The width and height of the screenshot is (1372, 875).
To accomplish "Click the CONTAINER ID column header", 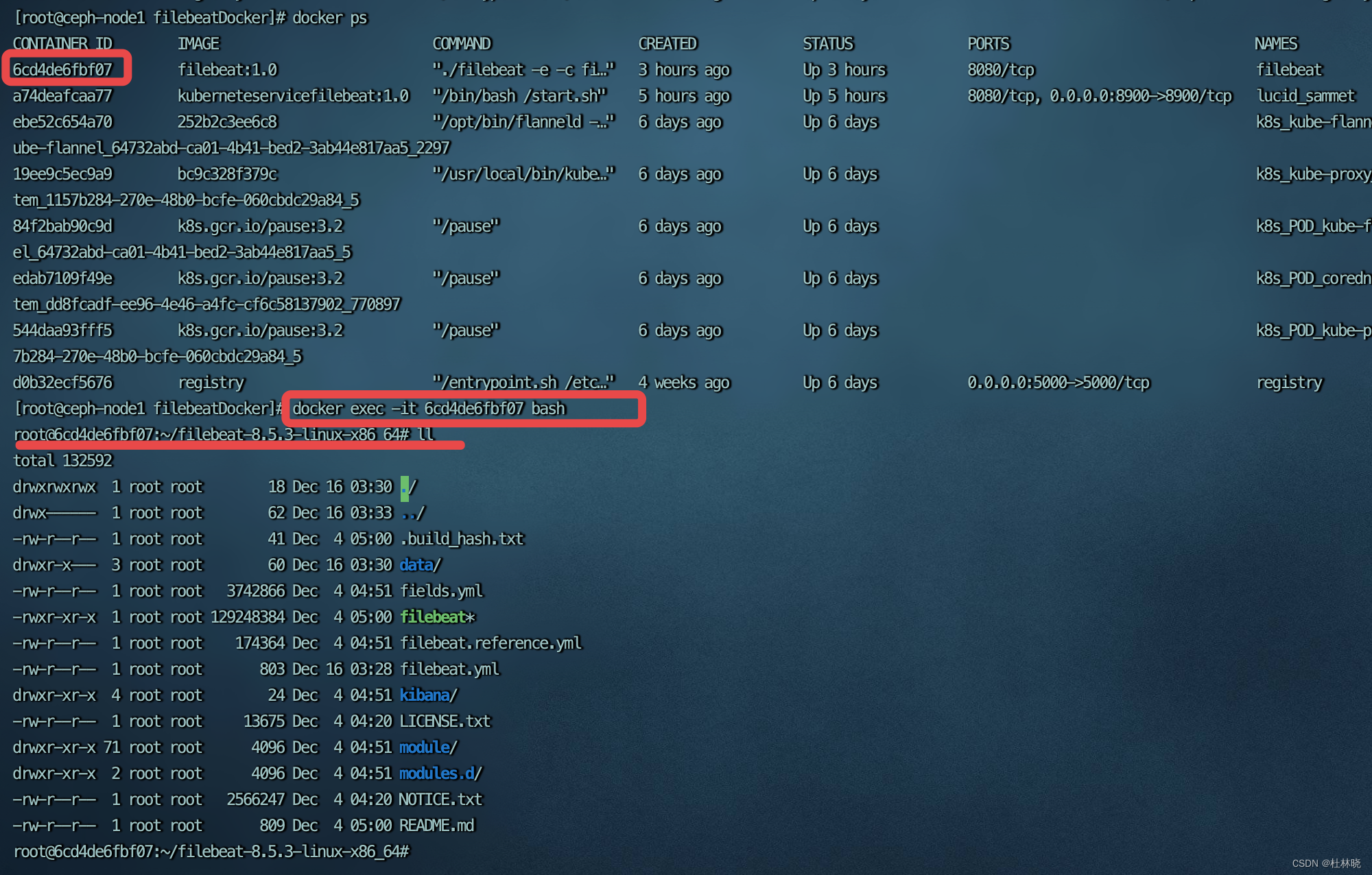I will pos(62,43).
